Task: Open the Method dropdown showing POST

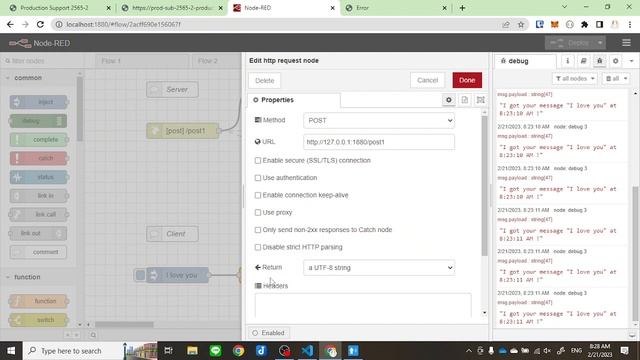Action: pyautogui.click(x=379, y=120)
